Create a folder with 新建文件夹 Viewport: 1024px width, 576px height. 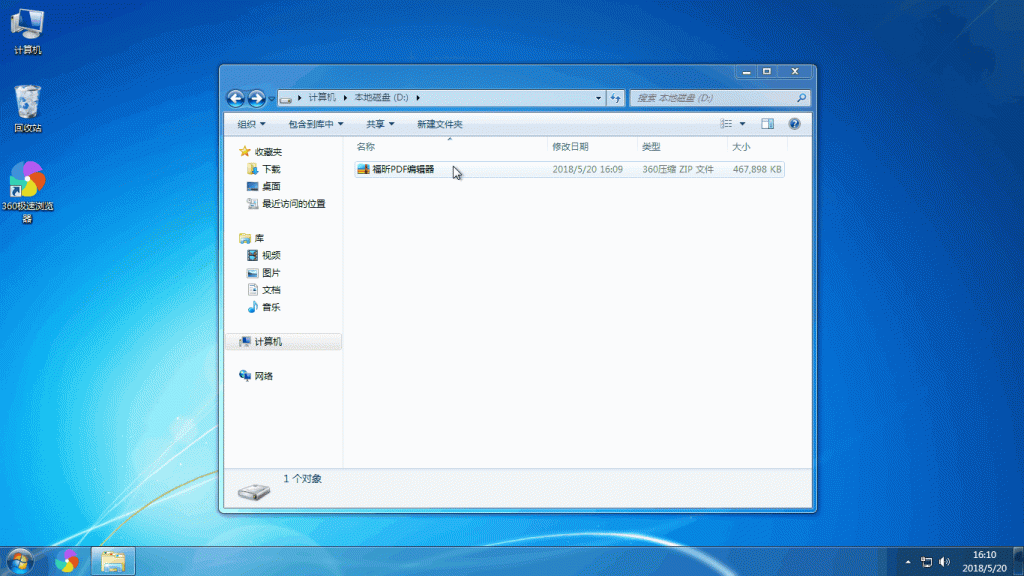tap(440, 124)
